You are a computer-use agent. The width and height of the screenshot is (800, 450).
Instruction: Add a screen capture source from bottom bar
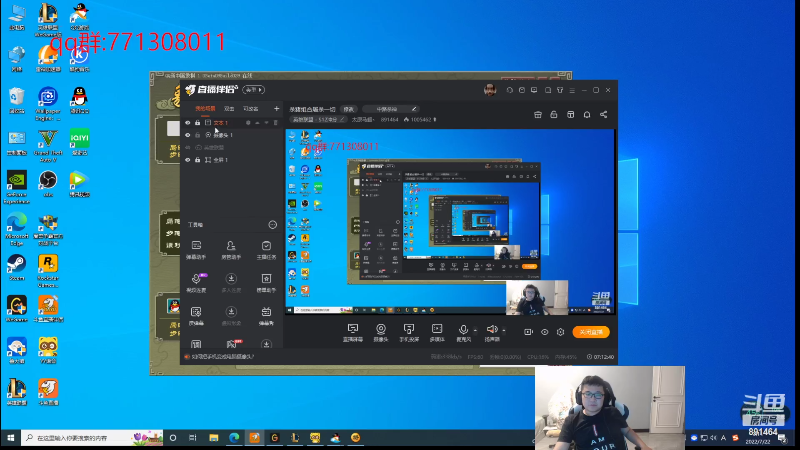tap(353, 332)
